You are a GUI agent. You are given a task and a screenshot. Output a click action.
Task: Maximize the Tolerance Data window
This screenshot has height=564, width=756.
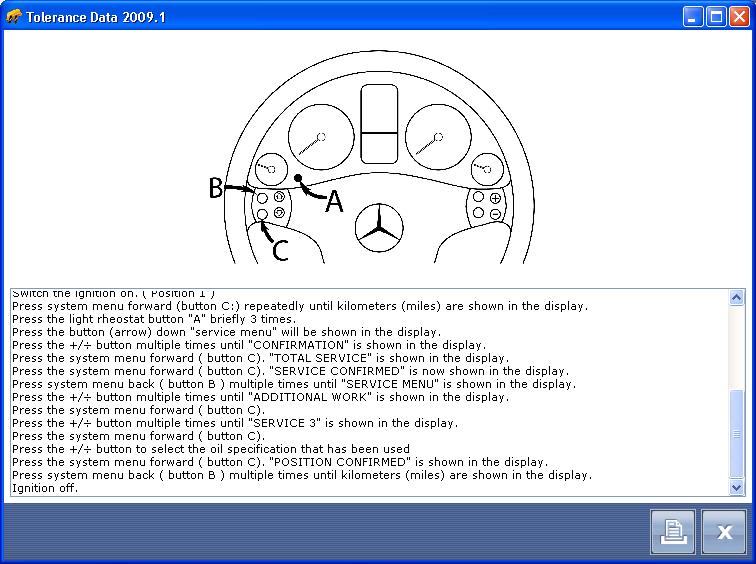(716, 17)
